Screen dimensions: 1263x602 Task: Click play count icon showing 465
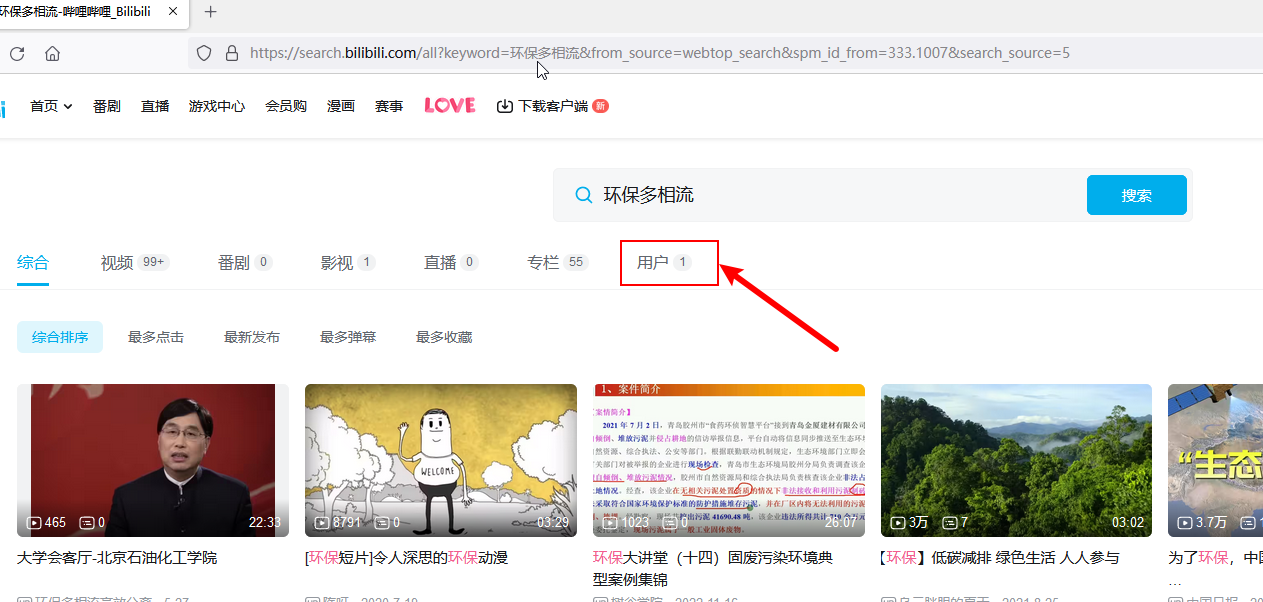point(35,523)
